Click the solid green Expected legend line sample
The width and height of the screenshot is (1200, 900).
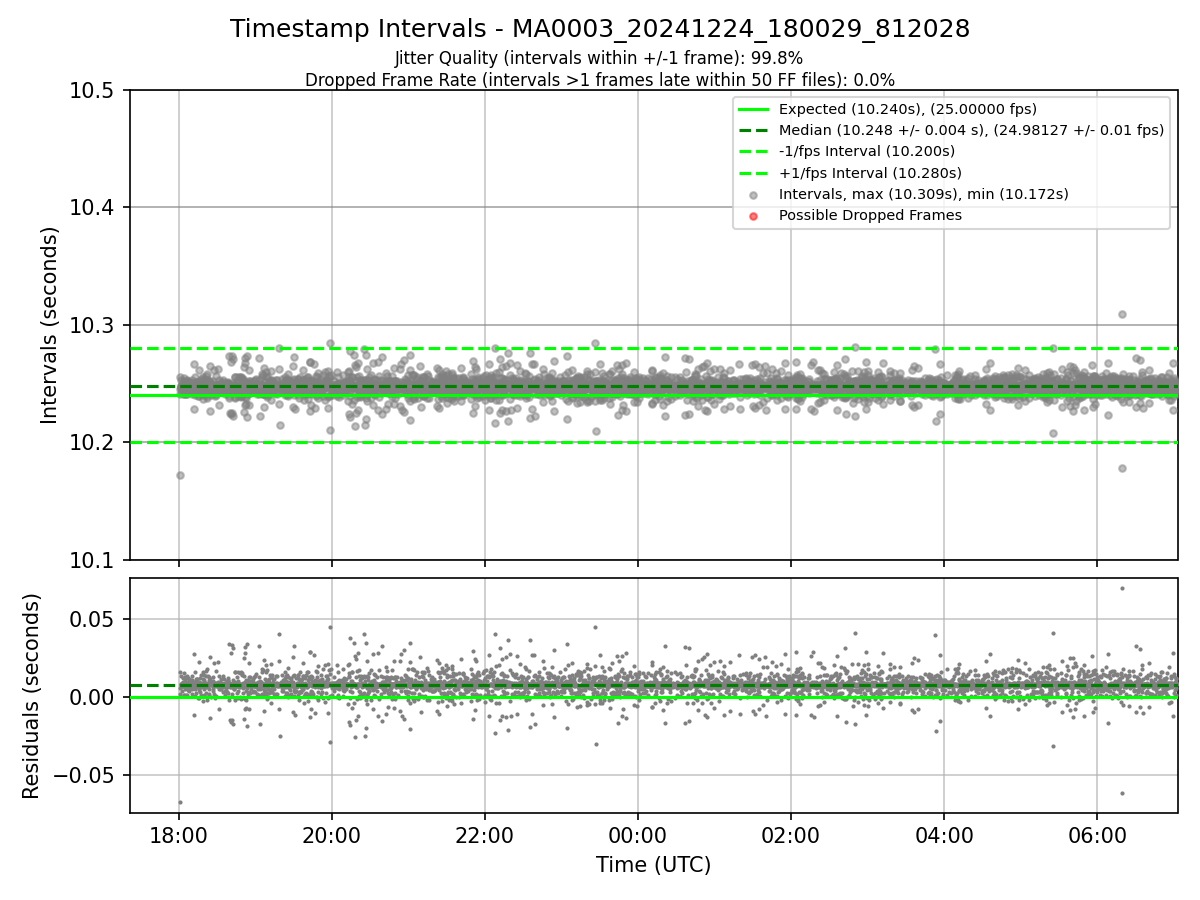pyautogui.click(x=754, y=109)
